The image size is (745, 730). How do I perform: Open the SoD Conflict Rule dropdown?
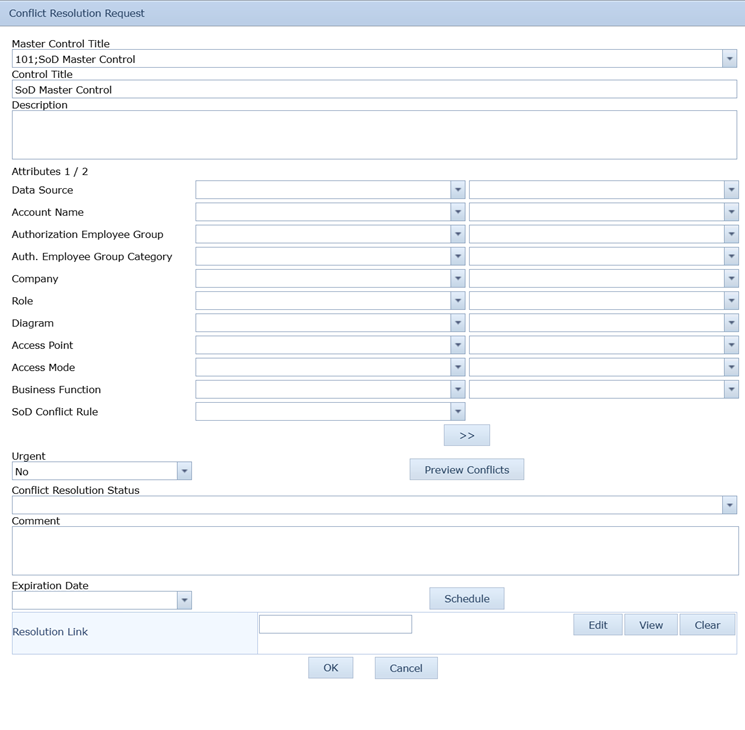pos(457,412)
